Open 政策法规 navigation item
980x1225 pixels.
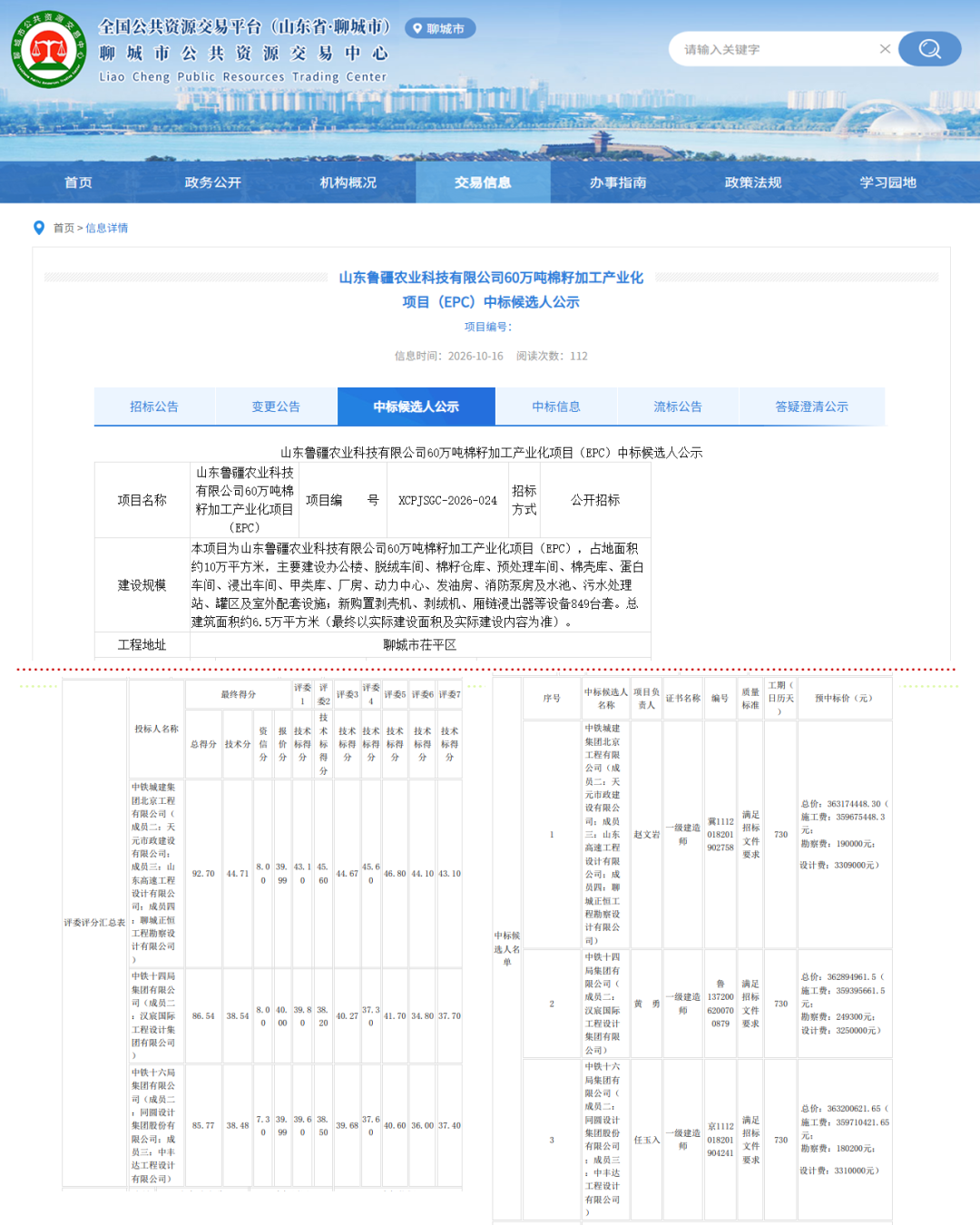[753, 182]
